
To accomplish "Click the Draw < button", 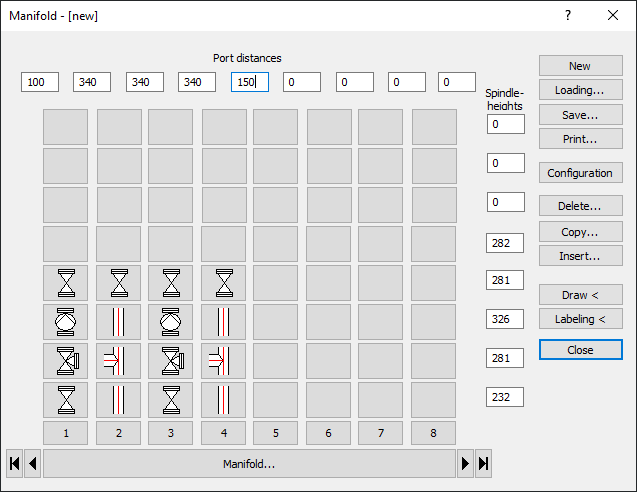I will tap(581, 295).
